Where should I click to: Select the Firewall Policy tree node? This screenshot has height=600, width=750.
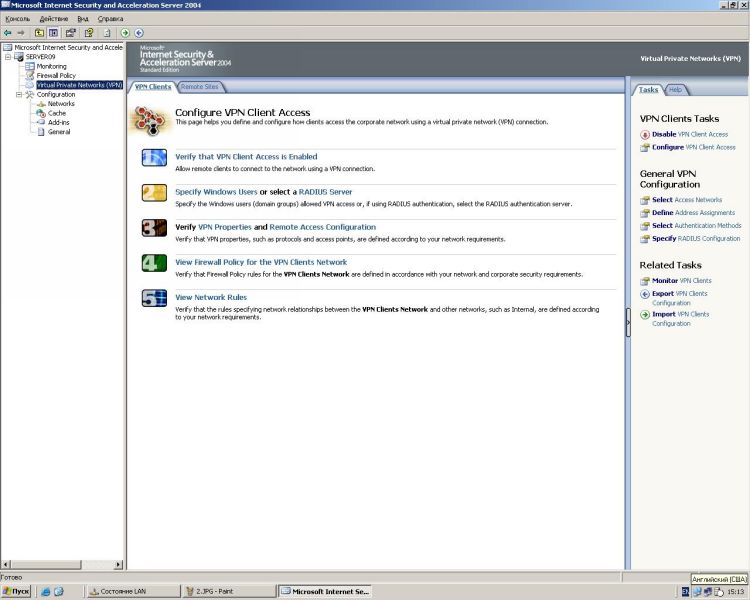56,76
